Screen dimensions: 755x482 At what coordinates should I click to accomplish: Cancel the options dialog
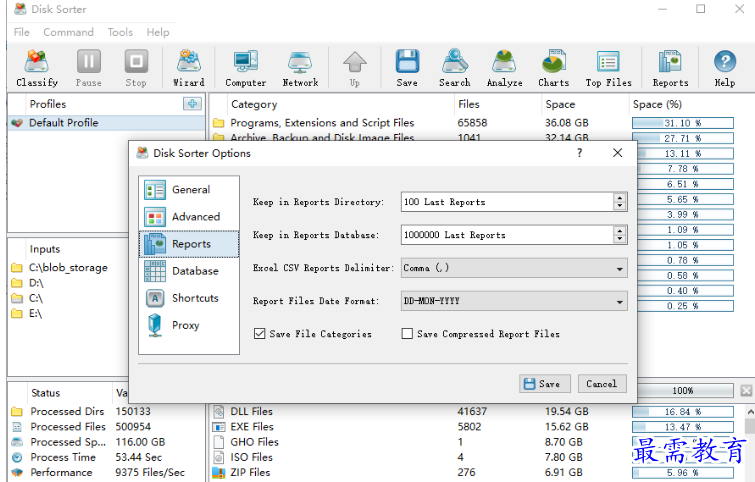[x=602, y=384]
